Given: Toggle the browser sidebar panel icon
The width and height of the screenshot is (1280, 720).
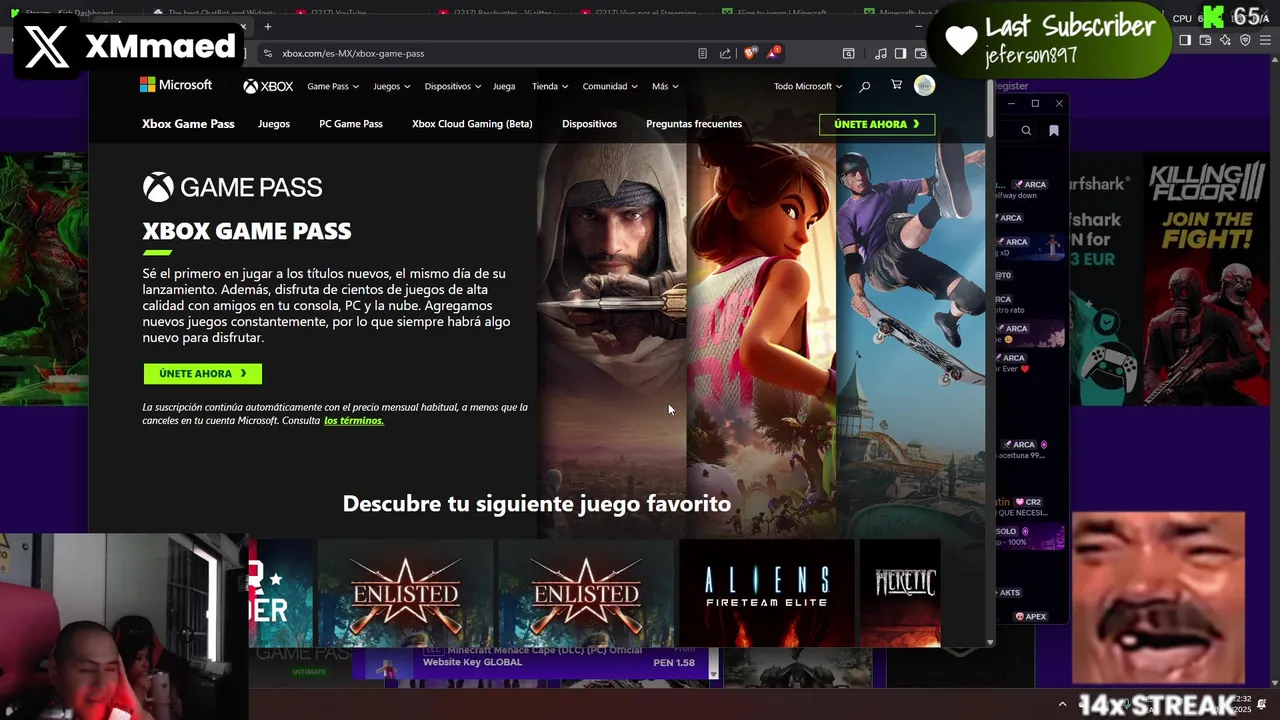Looking at the screenshot, I should coord(900,53).
